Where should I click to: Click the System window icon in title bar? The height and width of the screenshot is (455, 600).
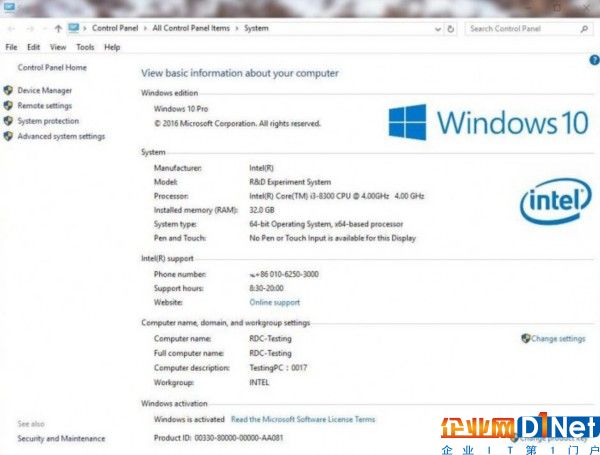point(9,7)
